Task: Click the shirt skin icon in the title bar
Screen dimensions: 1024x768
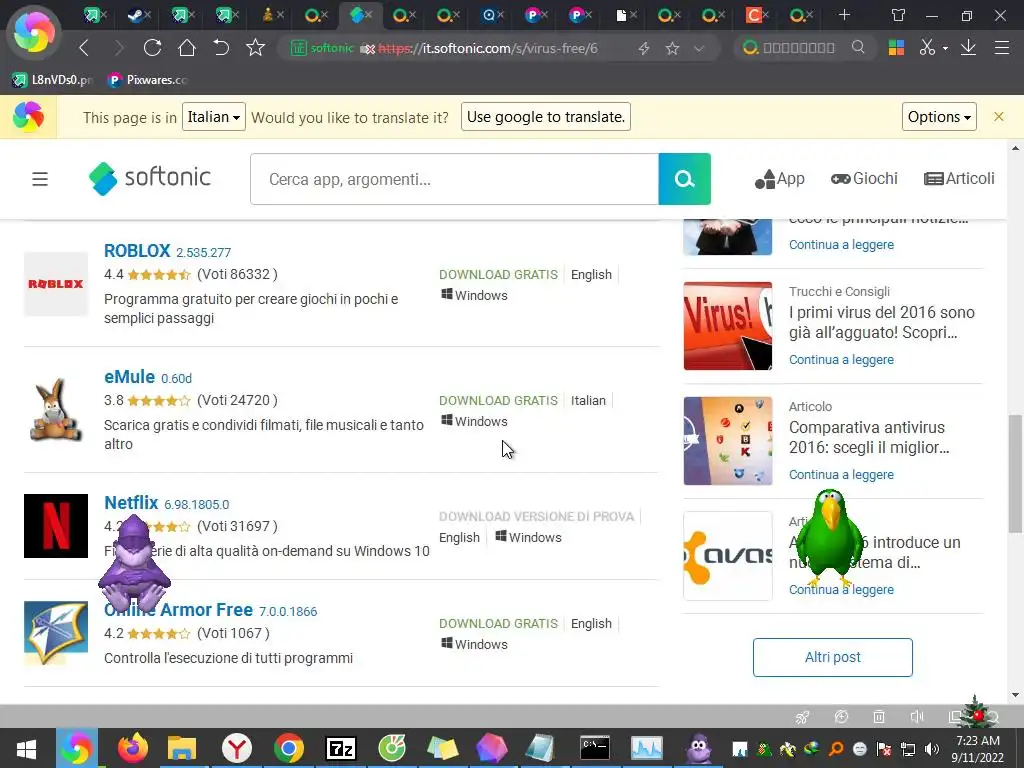Action: [x=899, y=15]
